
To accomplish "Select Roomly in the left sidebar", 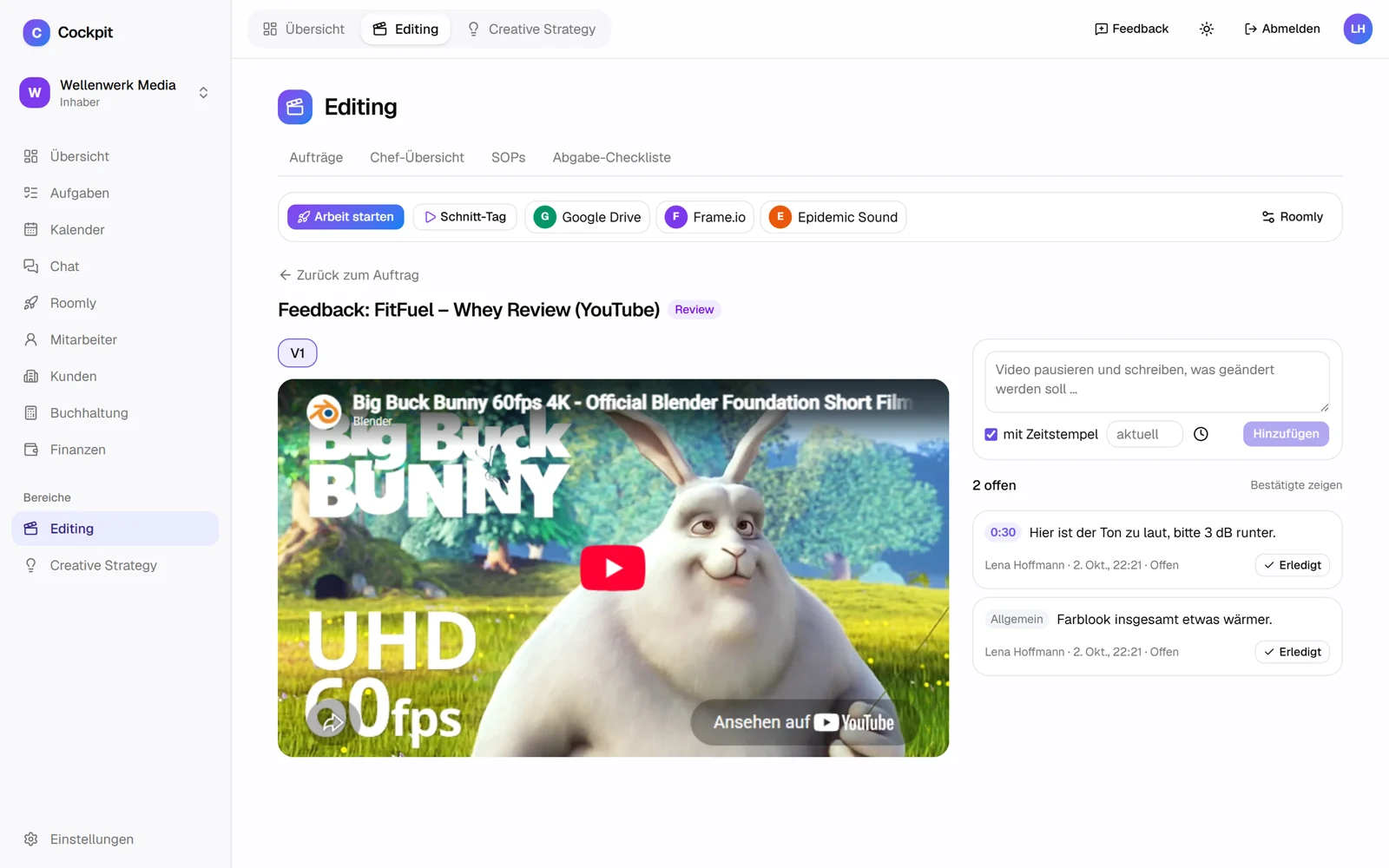I will point(115,303).
